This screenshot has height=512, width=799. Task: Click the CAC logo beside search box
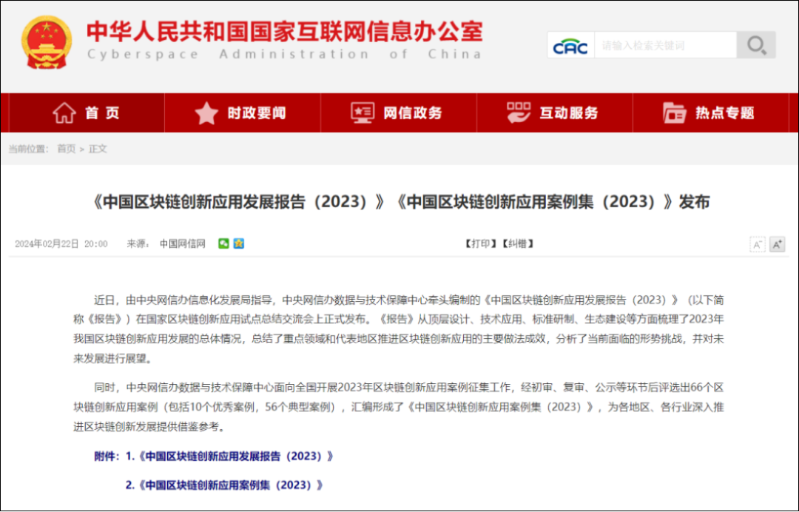click(570, 46)
